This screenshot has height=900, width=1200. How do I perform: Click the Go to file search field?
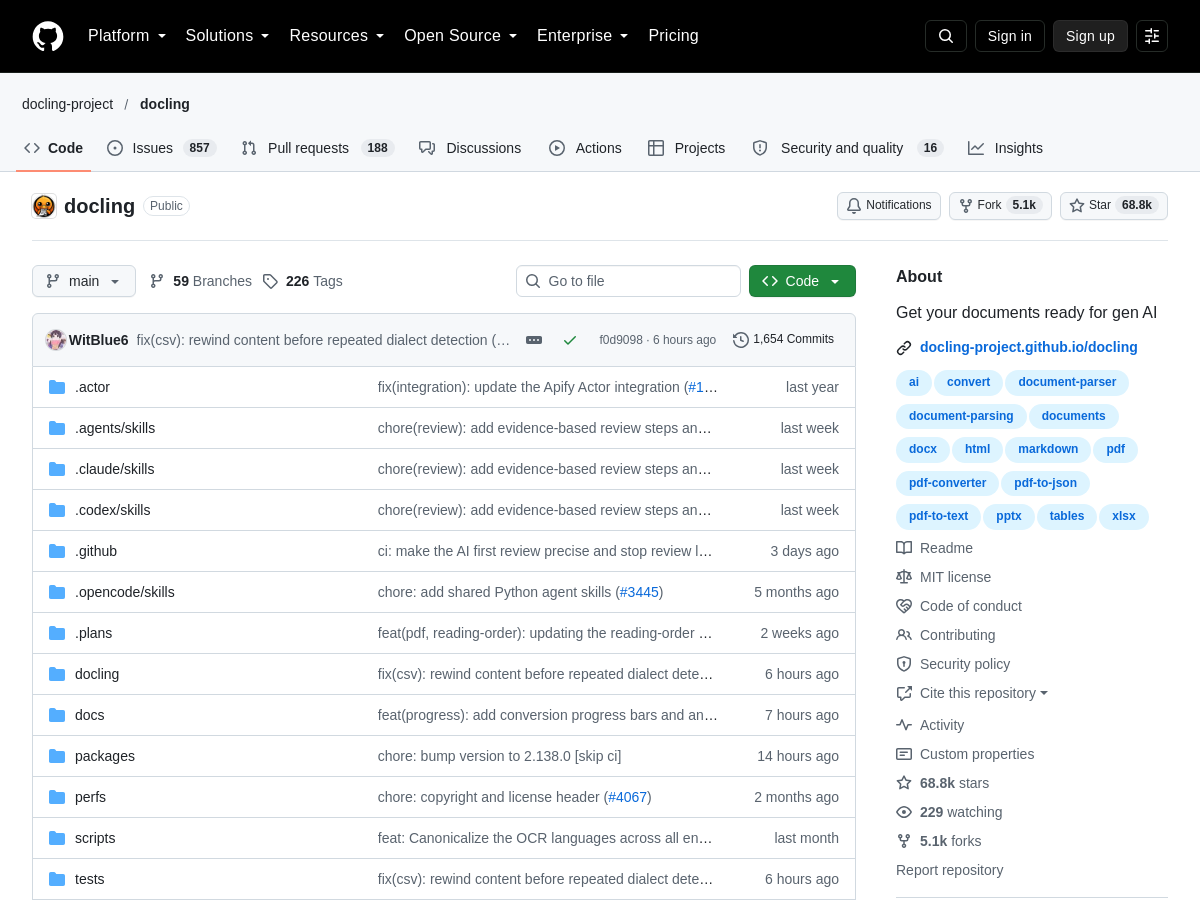tap(628, 281)
